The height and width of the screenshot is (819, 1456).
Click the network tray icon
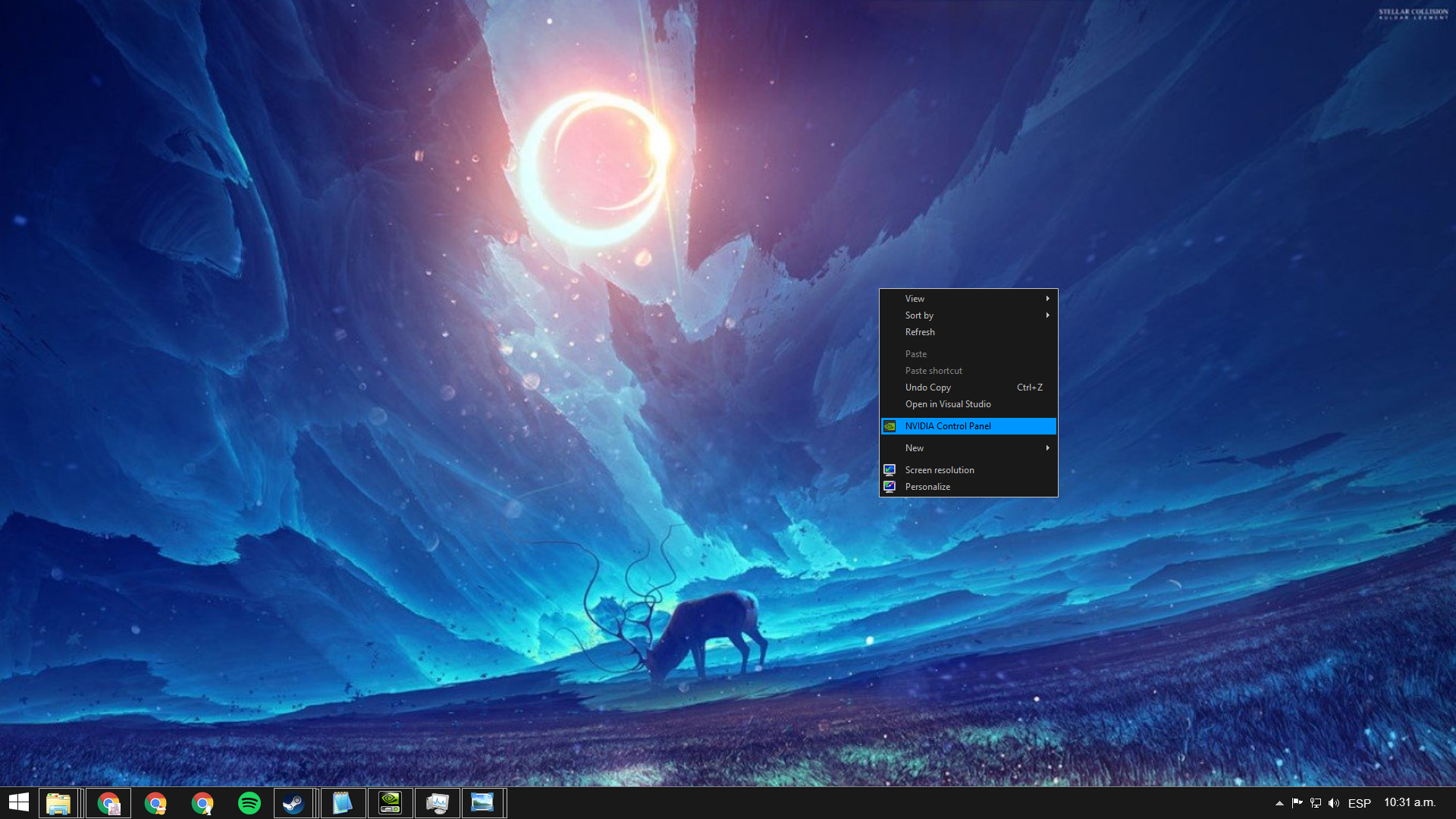(1316, 803)
